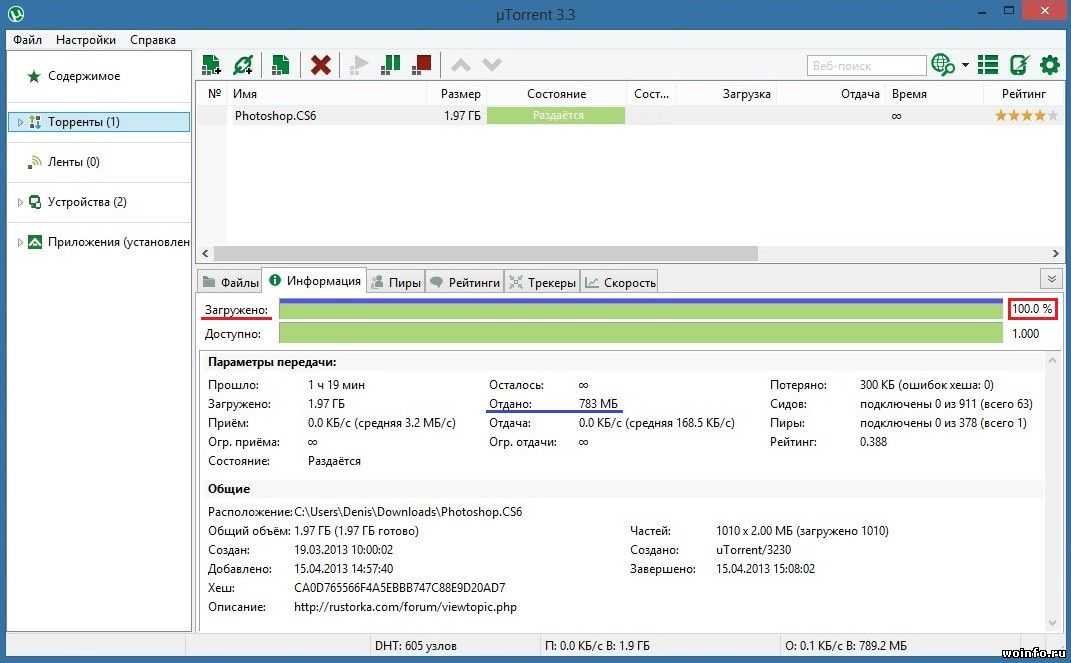This screenshot has width=1071, height=663.
Task: Sort torrents by the Отдача column header
Action: 860,94
